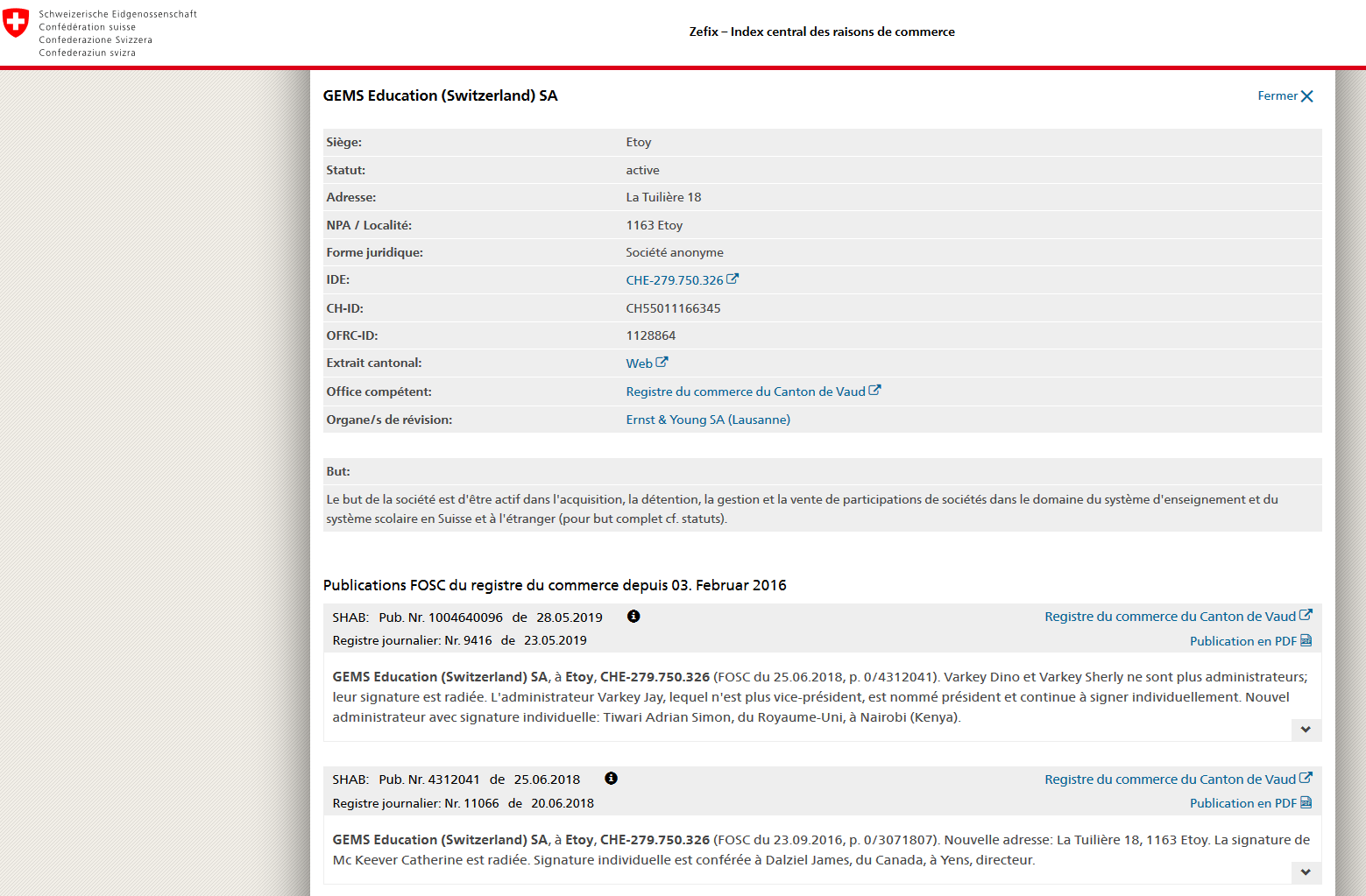Screen dimensions: 1366x896
Task: Click the Zefix page title header
Action: [x=821, y=32]
